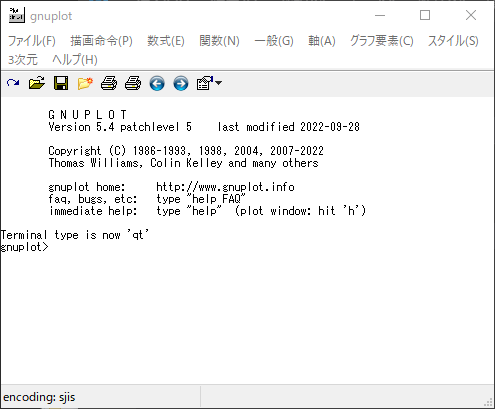Click the first printer icon
The image size is (495, 409).
pos(109,83)
